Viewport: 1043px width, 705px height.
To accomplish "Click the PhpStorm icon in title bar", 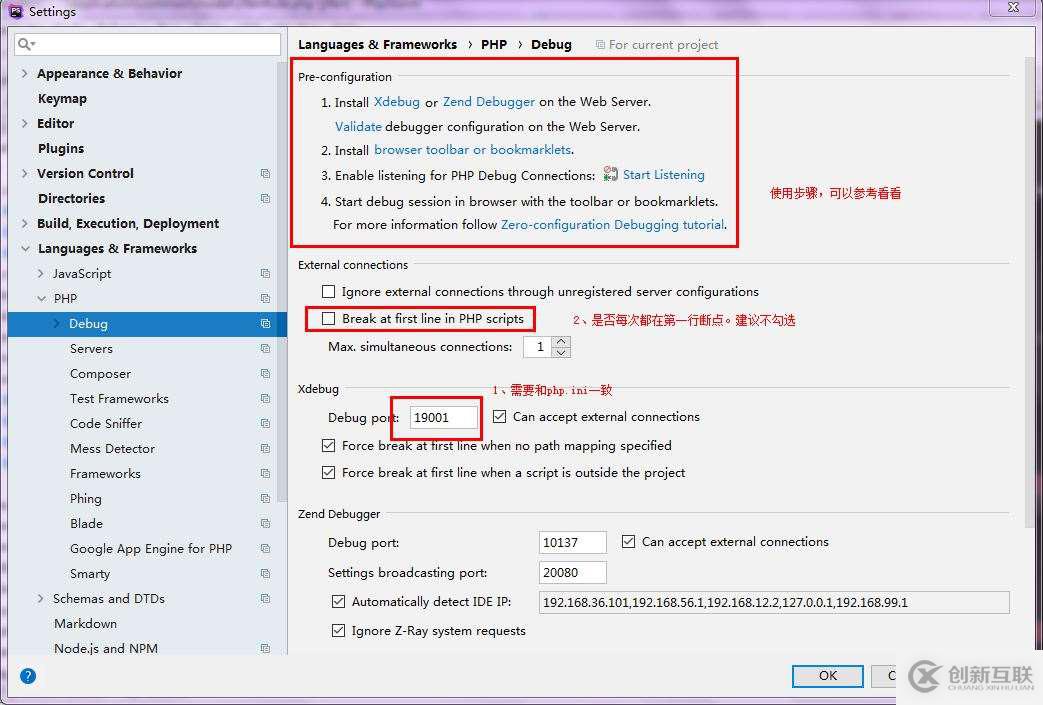I will click(15, 11).
